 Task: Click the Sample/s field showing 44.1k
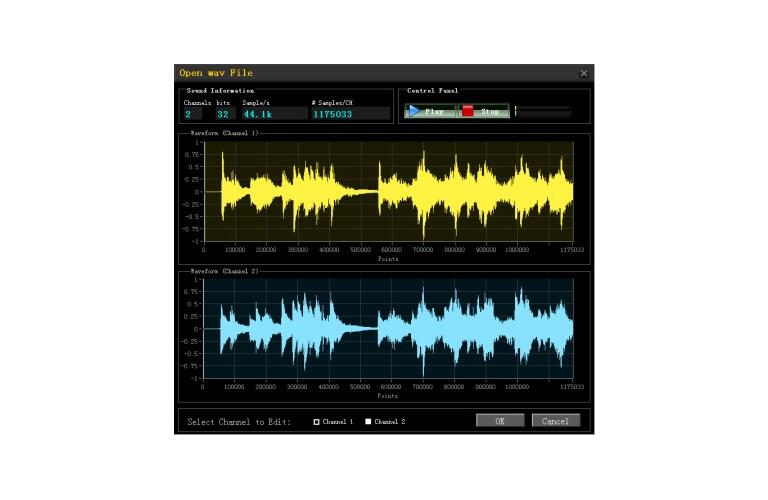[x=272, y=114]
